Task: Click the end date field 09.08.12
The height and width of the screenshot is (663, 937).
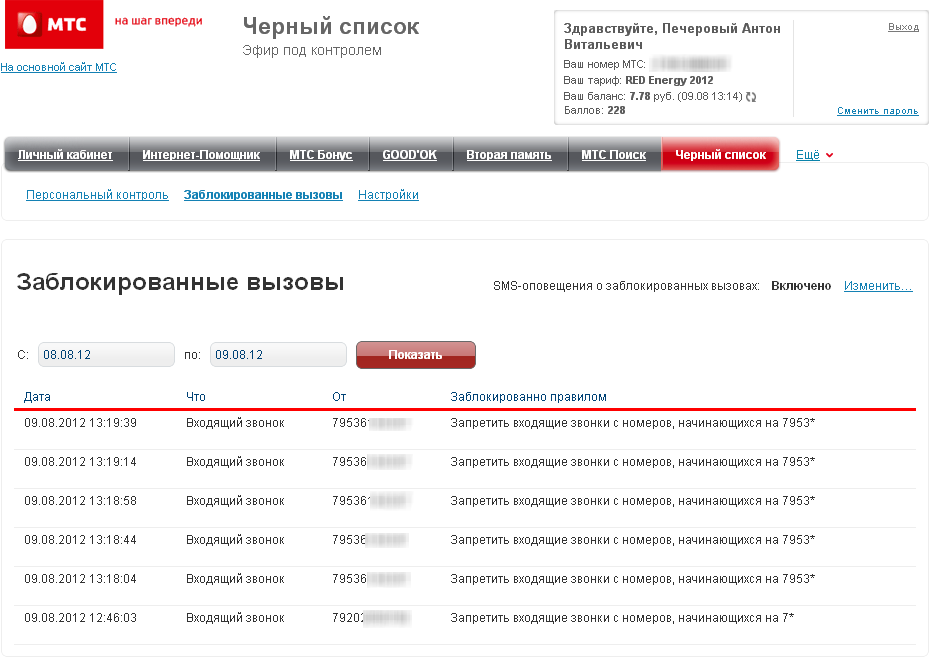Action: 278,355
